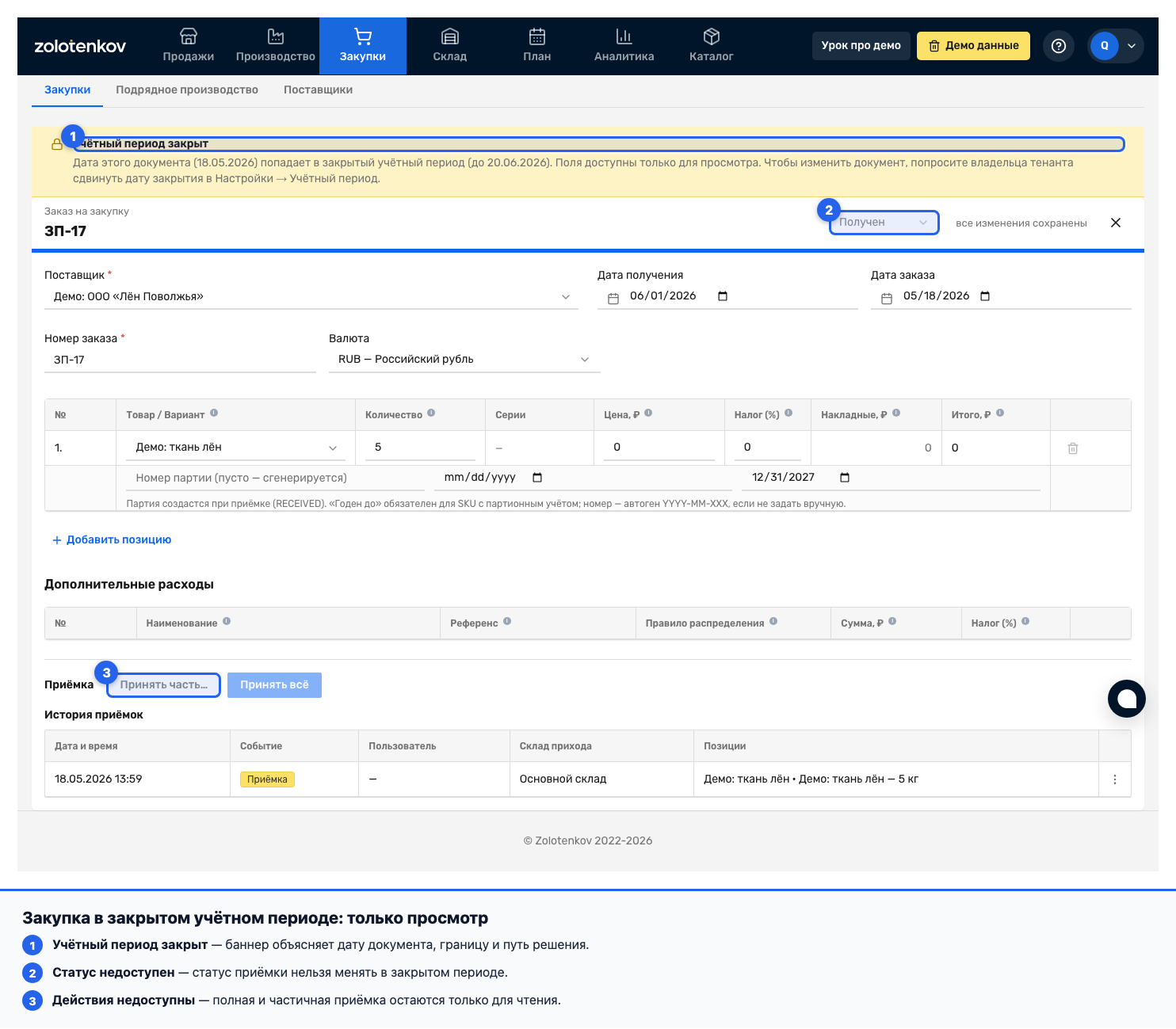Switch to the Закупки sub-tab
Viewport: 1176px width, 1029px height.
click(x=67, y=90)
